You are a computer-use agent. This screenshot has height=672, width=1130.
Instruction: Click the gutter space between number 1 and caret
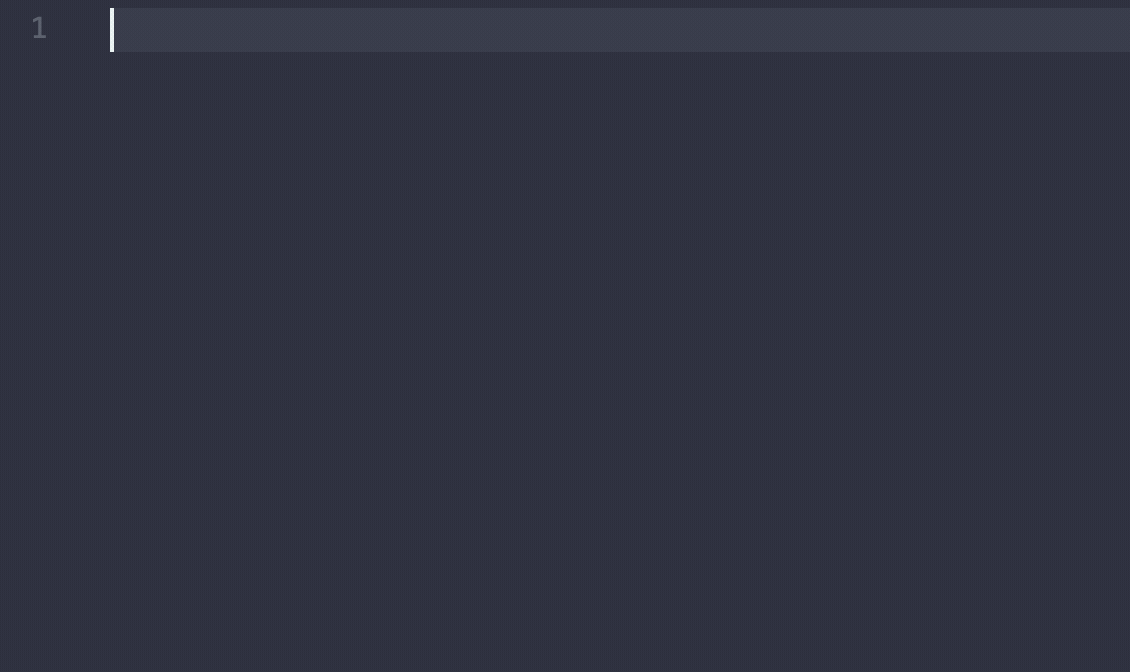point(78,30)
